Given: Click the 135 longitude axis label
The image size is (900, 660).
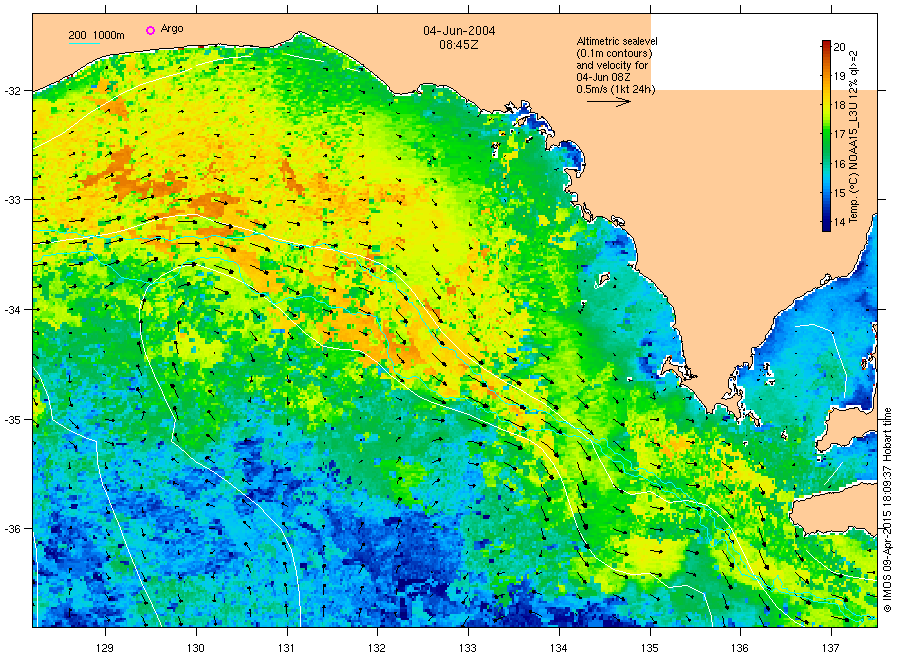Looking at the screenshot, I should coord(650,648).
